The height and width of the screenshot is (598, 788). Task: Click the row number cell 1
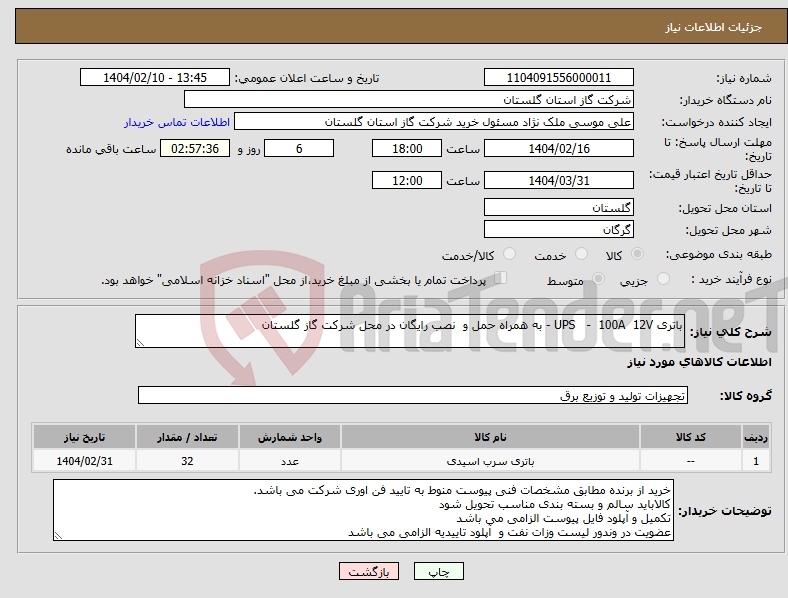click(756, 461)
